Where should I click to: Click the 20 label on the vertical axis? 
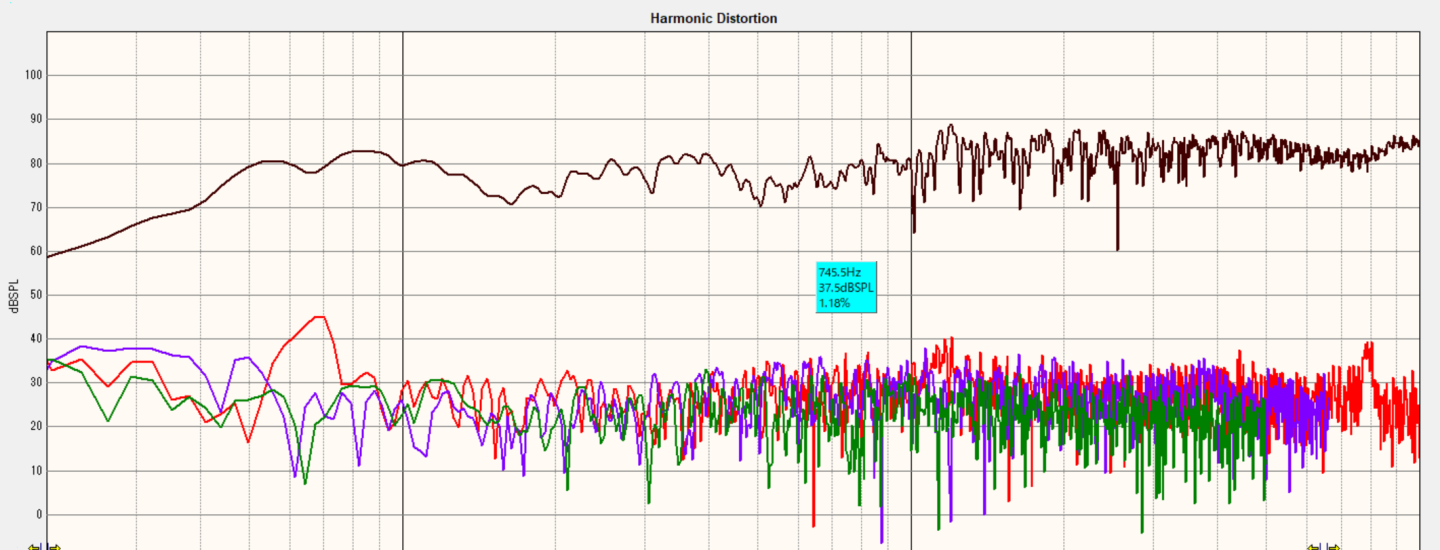pyautogui.click(x=36, y=427)
